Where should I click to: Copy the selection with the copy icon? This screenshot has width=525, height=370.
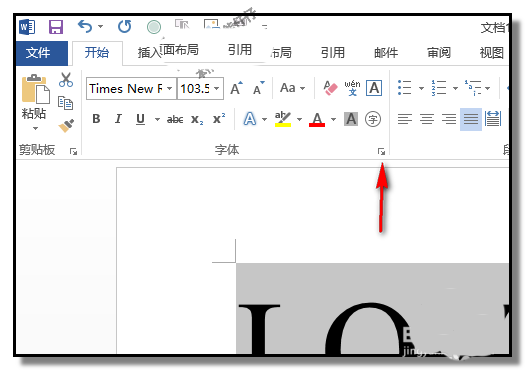click(66, 103)
